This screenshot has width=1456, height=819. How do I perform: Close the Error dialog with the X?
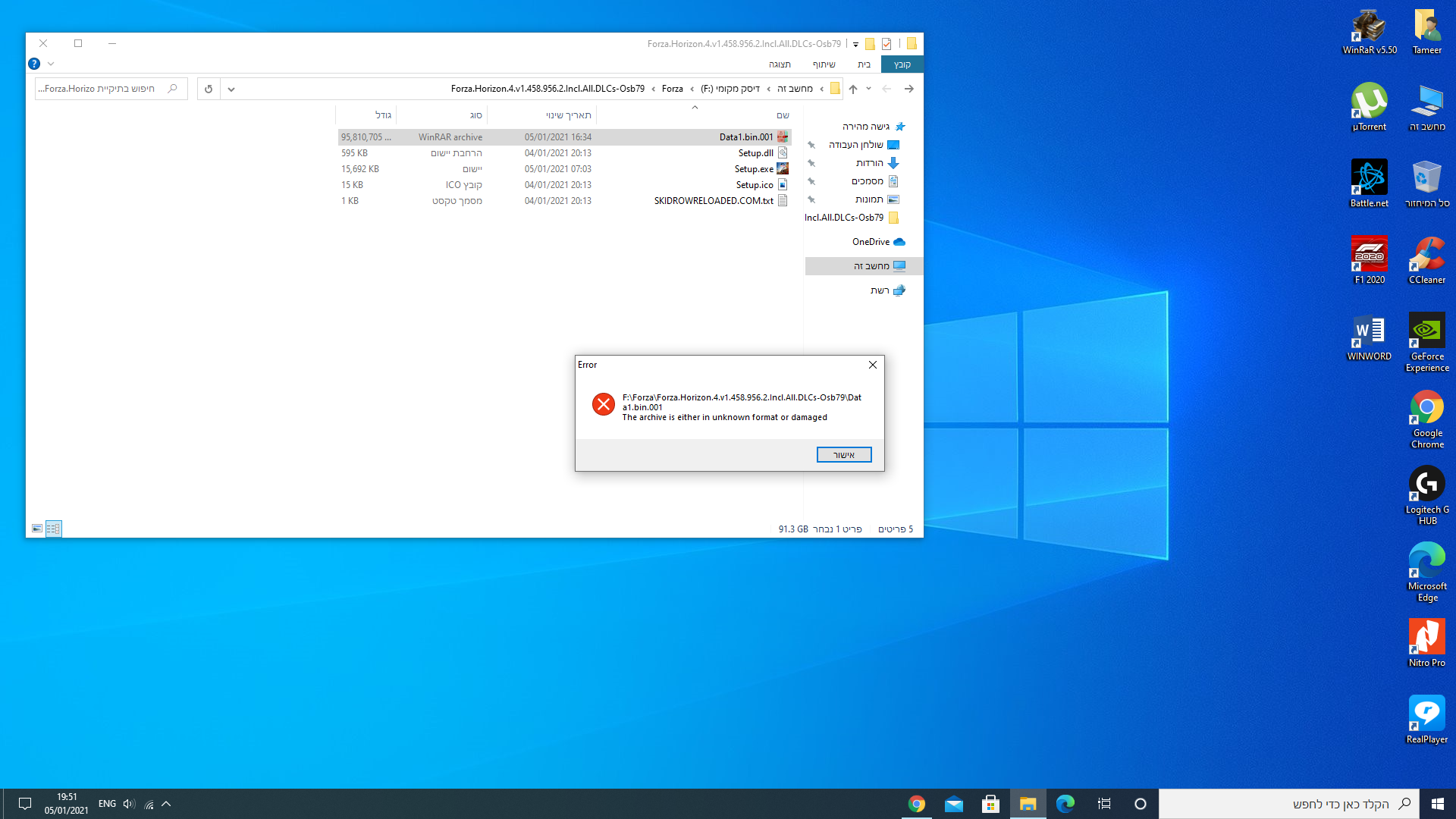(x=873, y=365)
